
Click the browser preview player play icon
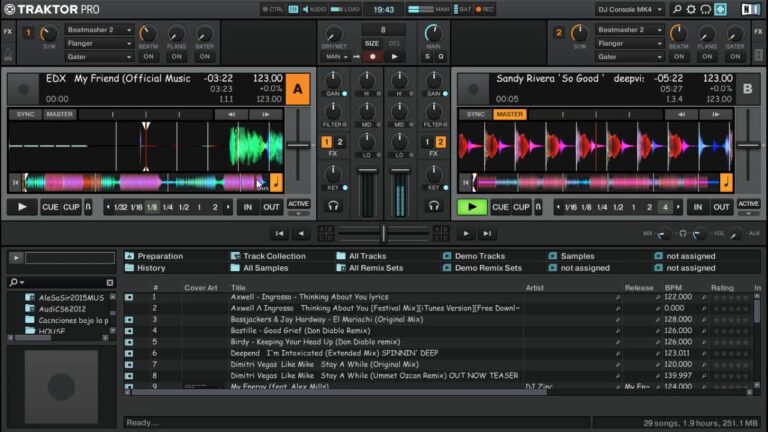[x=16, y=258]
